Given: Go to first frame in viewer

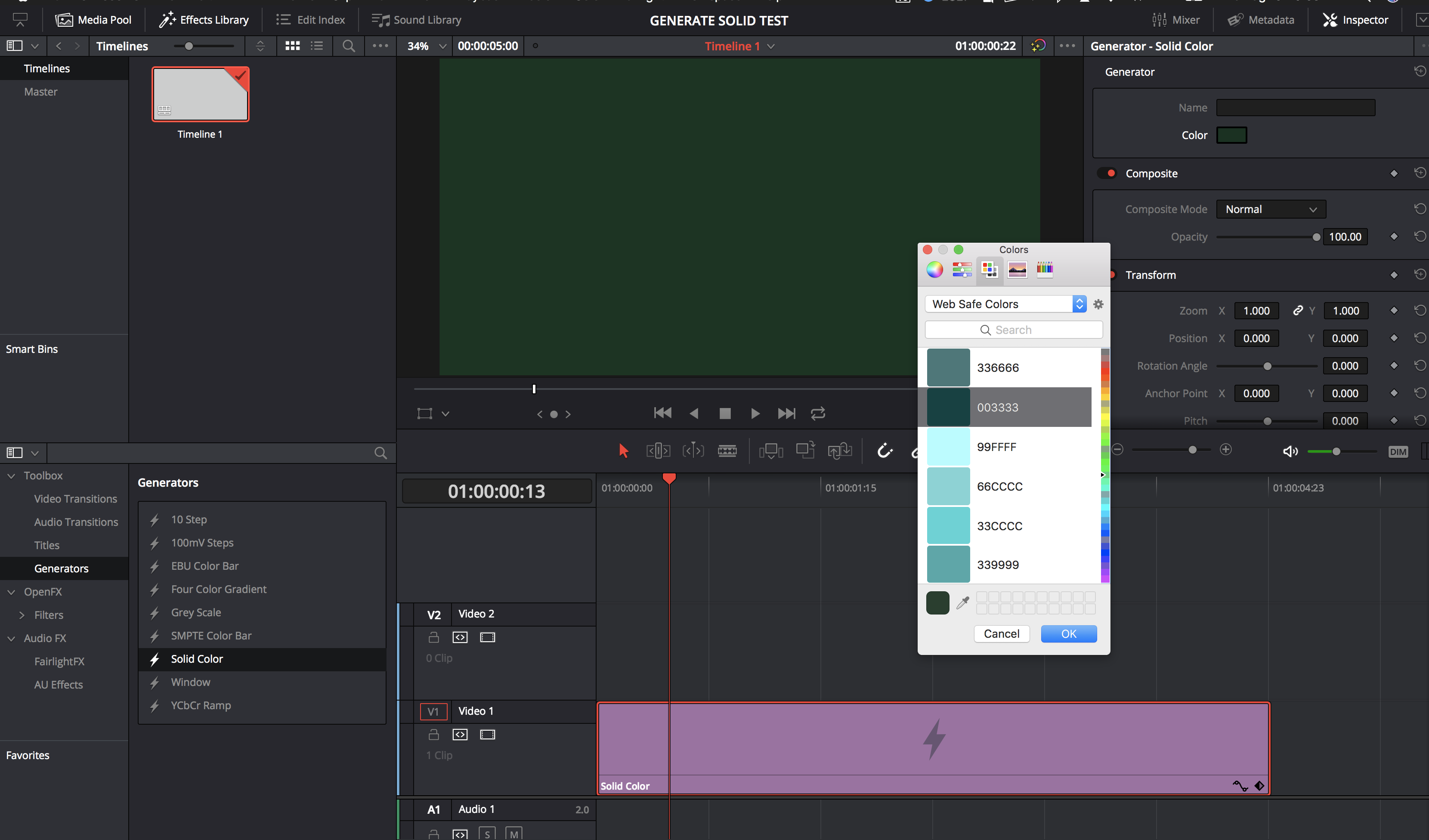Looking at the screenshot, I should point(662,413).
